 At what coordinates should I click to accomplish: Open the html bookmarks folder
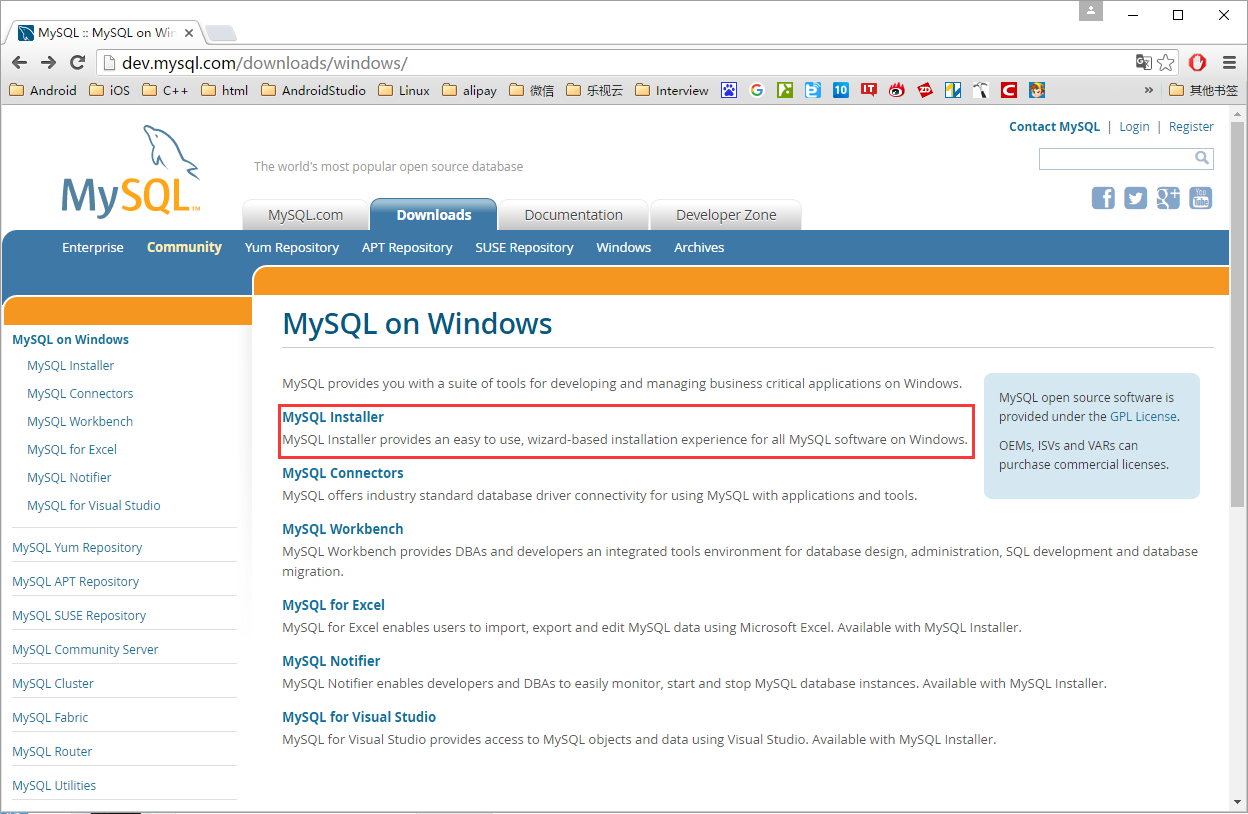coord(225,90)
